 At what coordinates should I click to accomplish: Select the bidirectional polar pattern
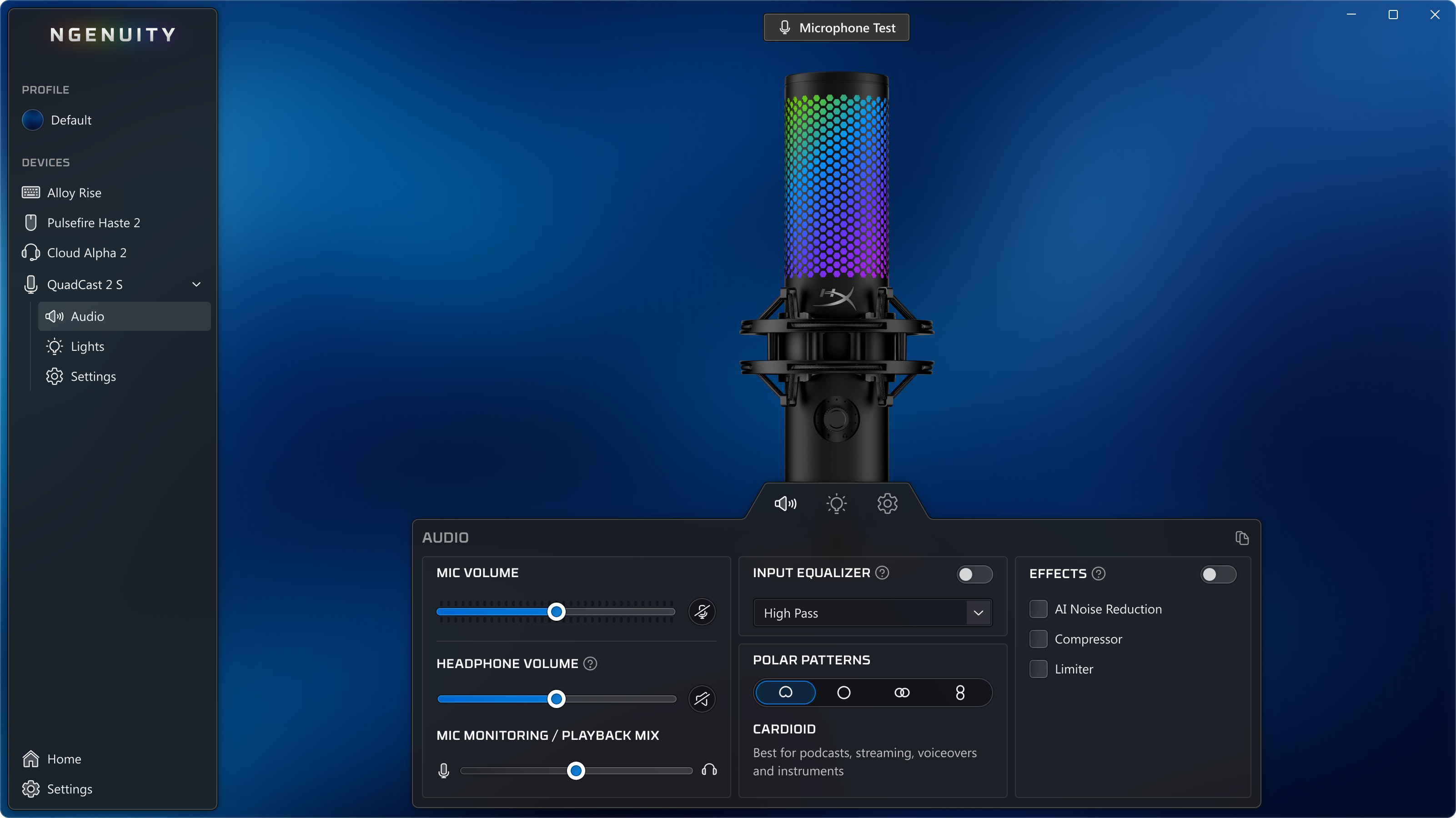(x=960, y=693)
